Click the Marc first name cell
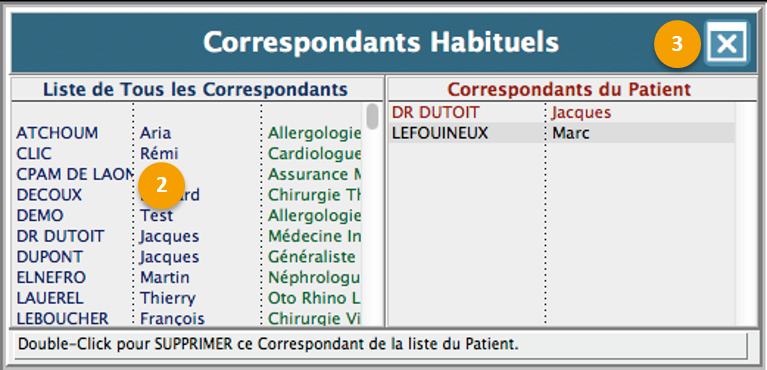This screenshot has width=767, height=370. [571, 133]
